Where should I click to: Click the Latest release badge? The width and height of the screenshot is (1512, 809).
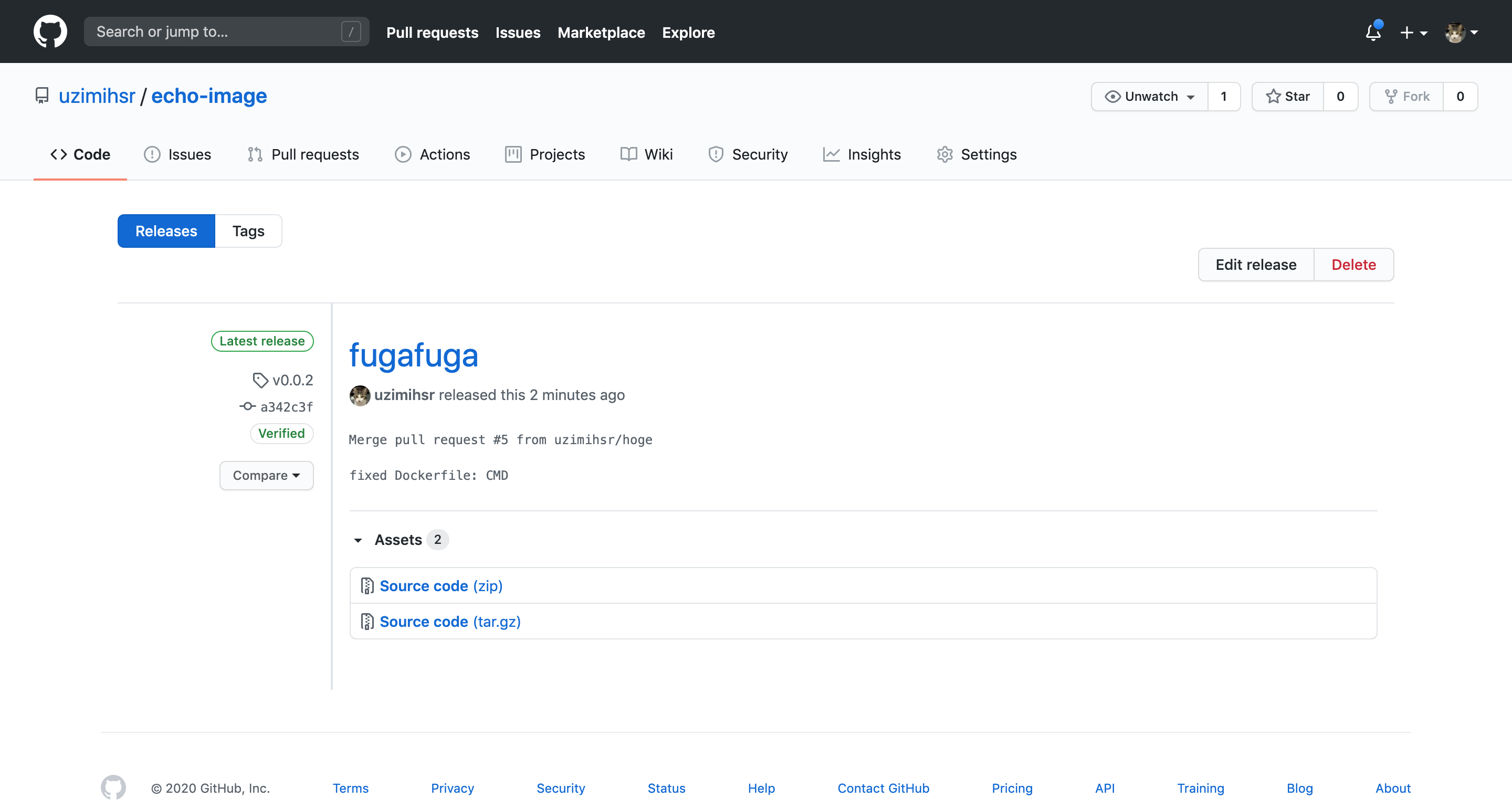(x=262, y=341)
